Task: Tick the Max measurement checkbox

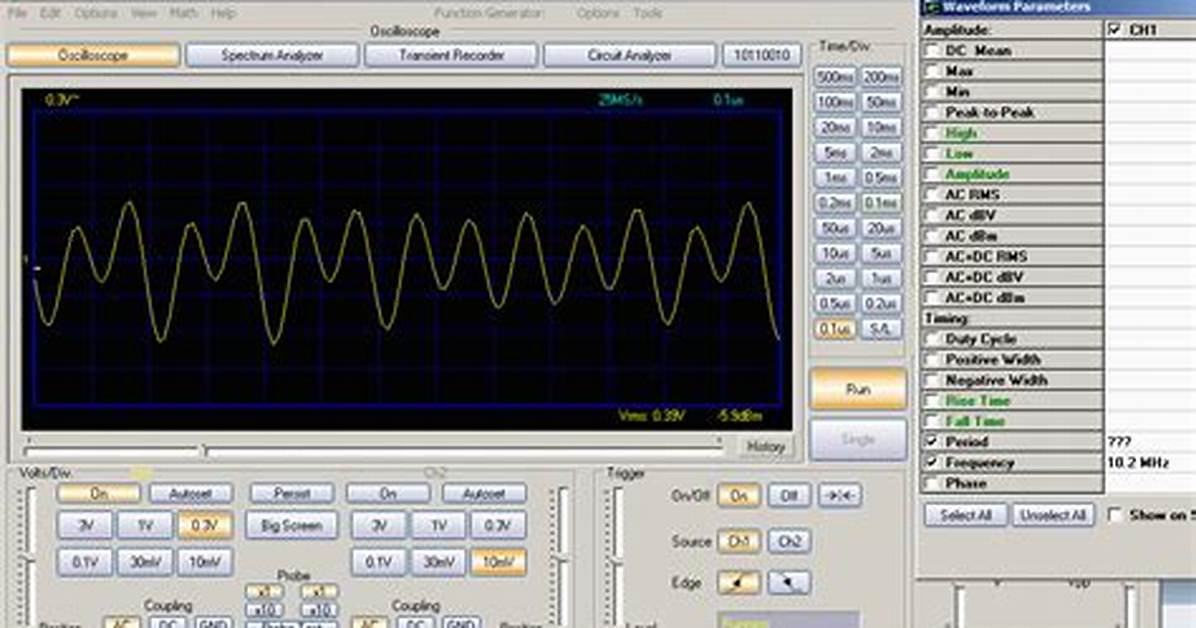Action: [x=933, y=71]
